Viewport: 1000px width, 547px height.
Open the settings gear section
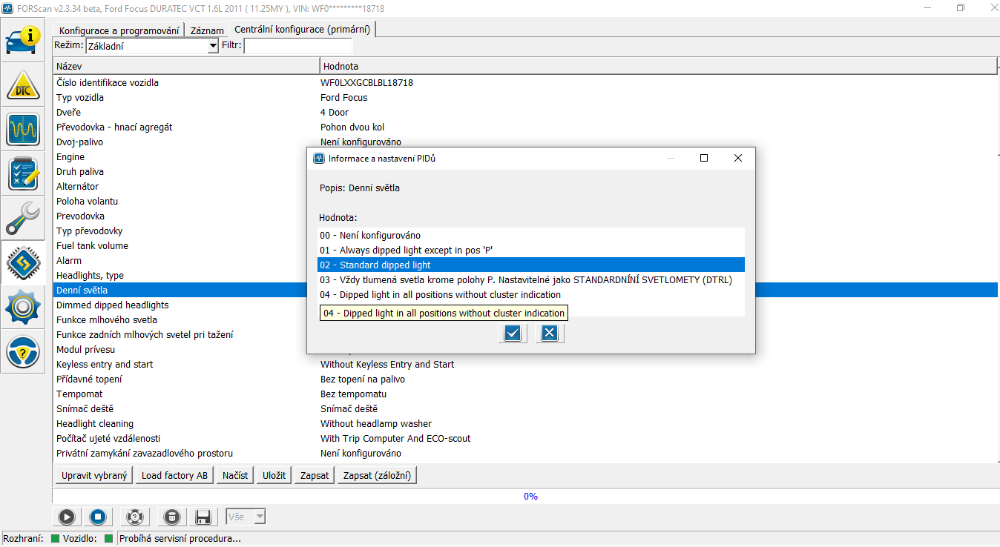click(22, 306)
